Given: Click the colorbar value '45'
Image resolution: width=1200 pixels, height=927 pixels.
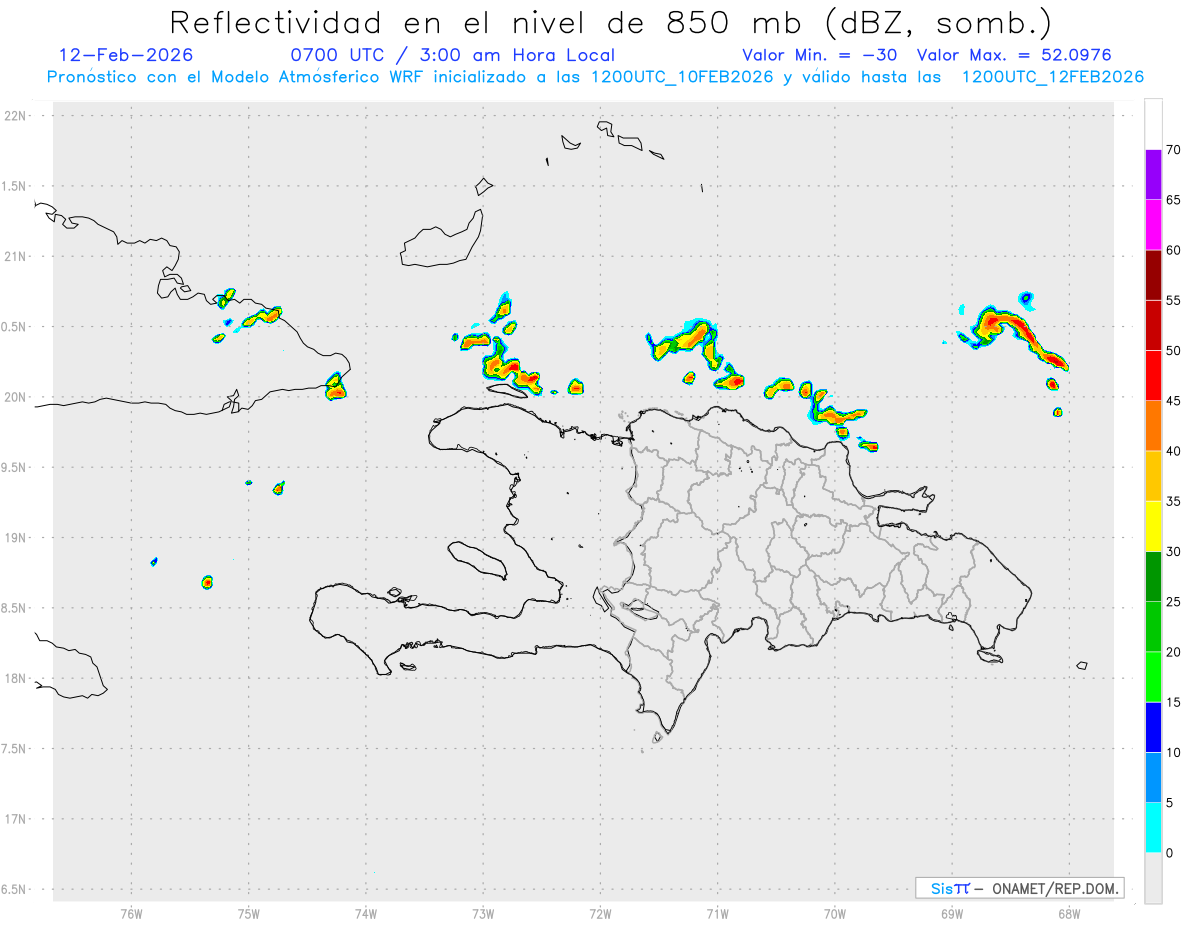Looking at the screenshot, I should [x=1174, y=401].
